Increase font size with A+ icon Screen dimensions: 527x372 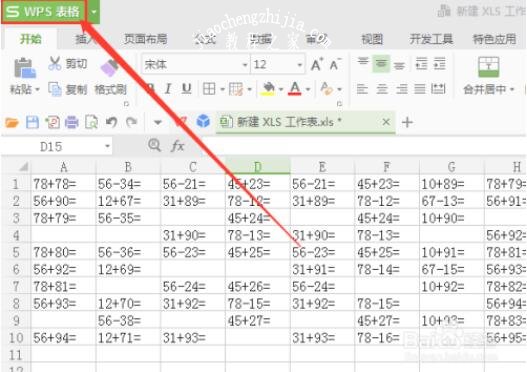point(317,64)
